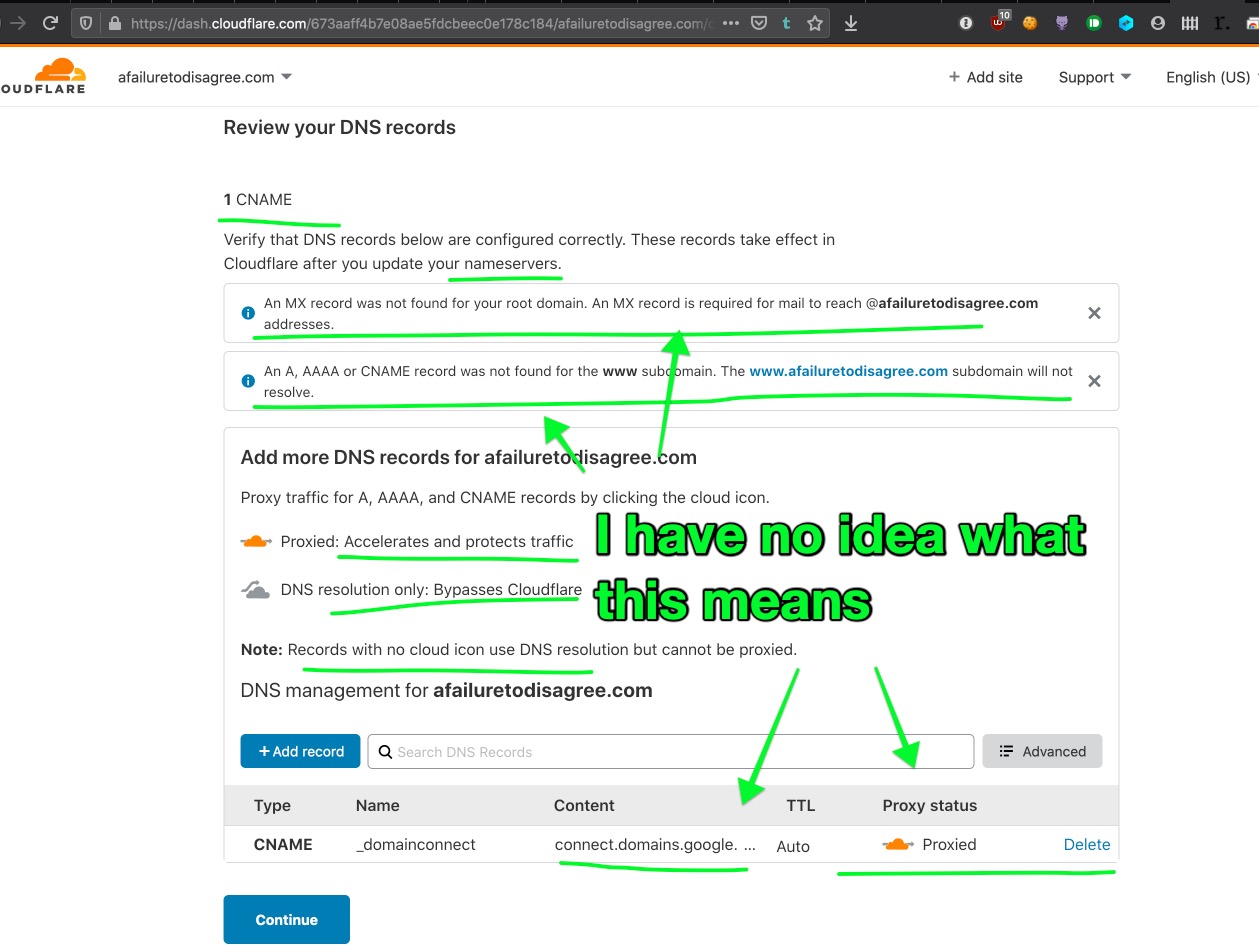Open the Advanced search options
The width and height of the screenshot is (1259, 945).
point(1042,751)
